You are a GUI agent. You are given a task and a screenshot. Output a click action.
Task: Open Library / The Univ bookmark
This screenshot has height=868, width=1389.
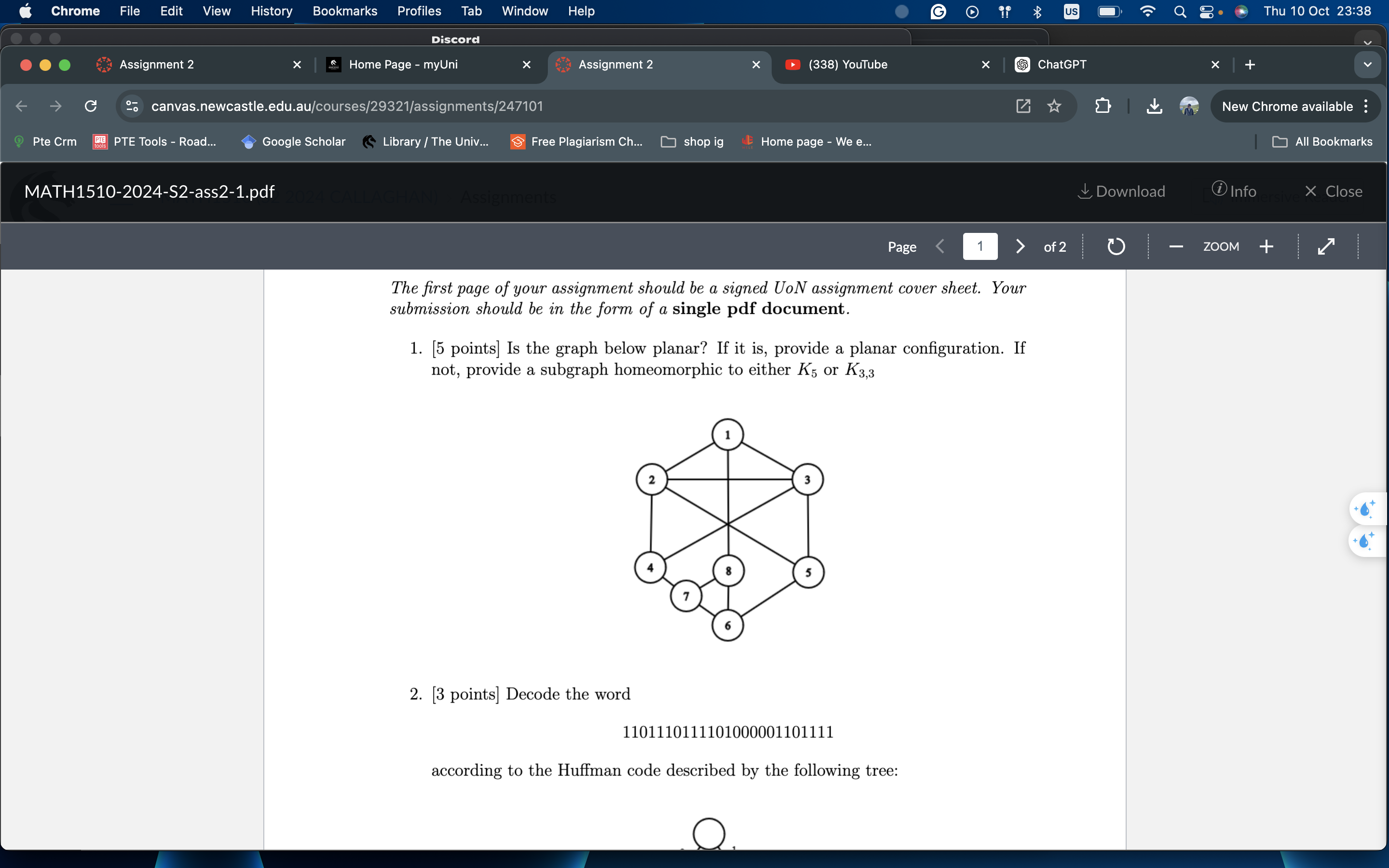425,141
